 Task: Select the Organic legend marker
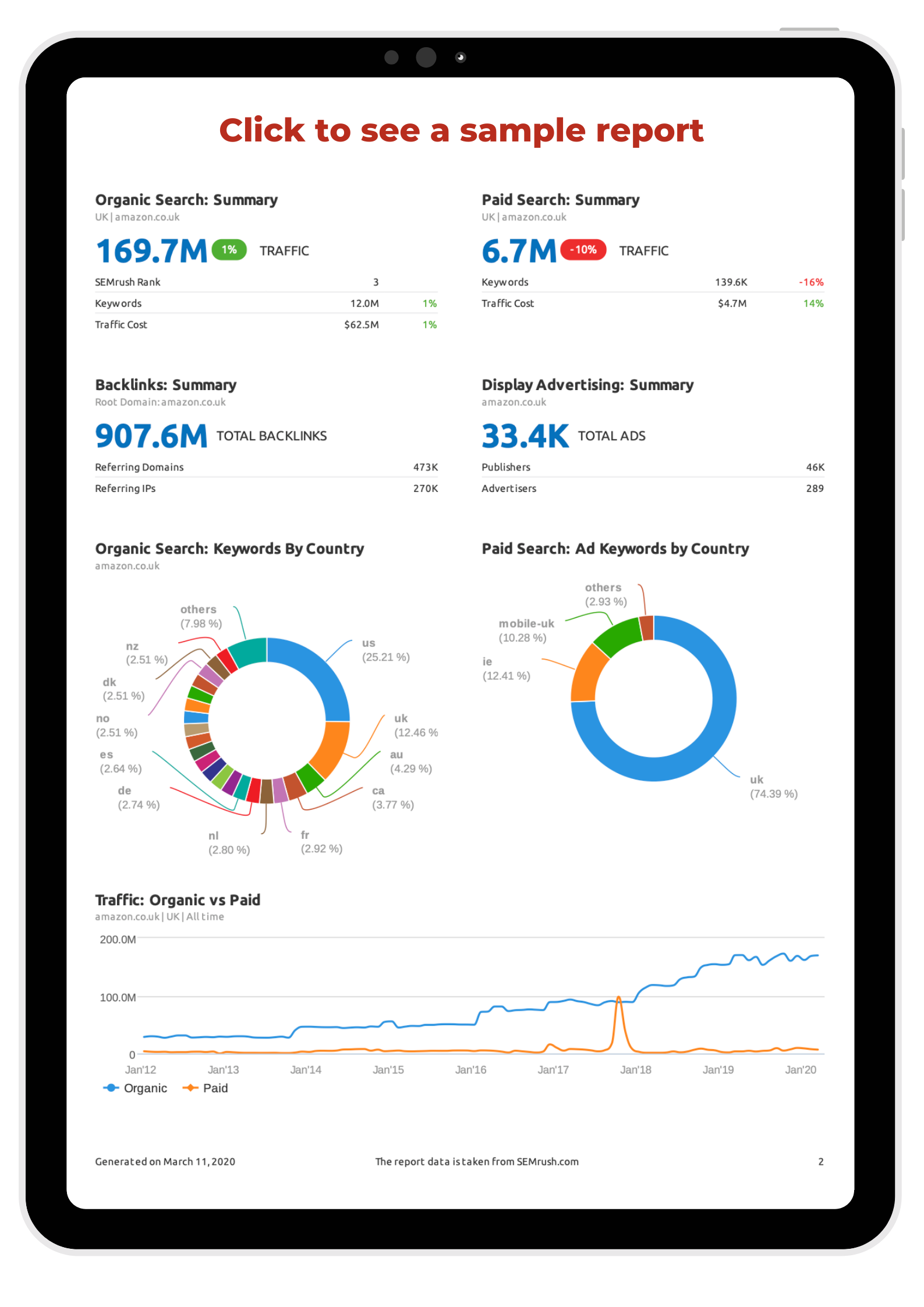pos(111,1088)
